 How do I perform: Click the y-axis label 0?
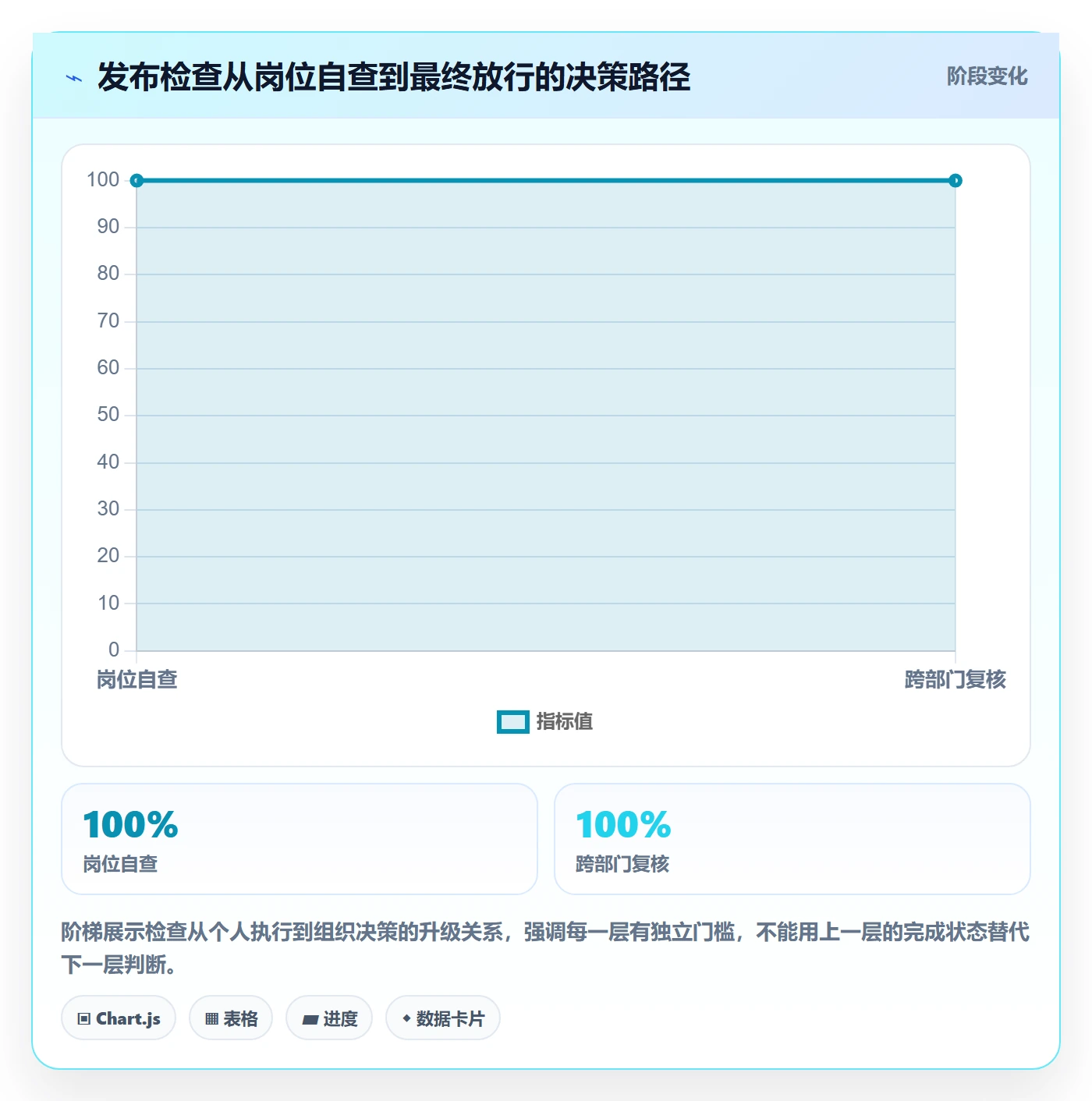(x=114, y=650)
